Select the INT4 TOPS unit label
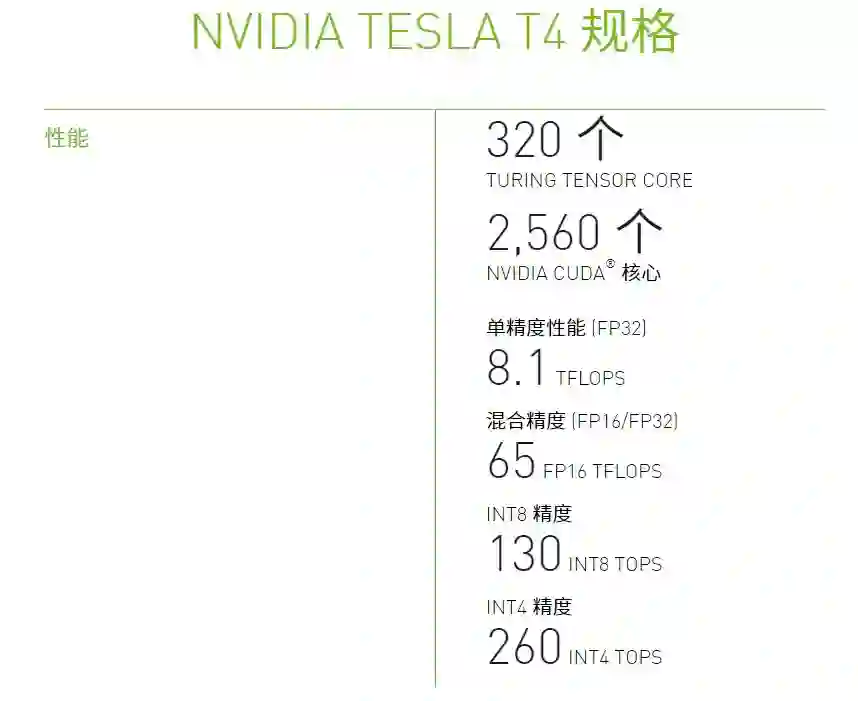Viewport: 858px width, 701px height. tap(615, 657)
